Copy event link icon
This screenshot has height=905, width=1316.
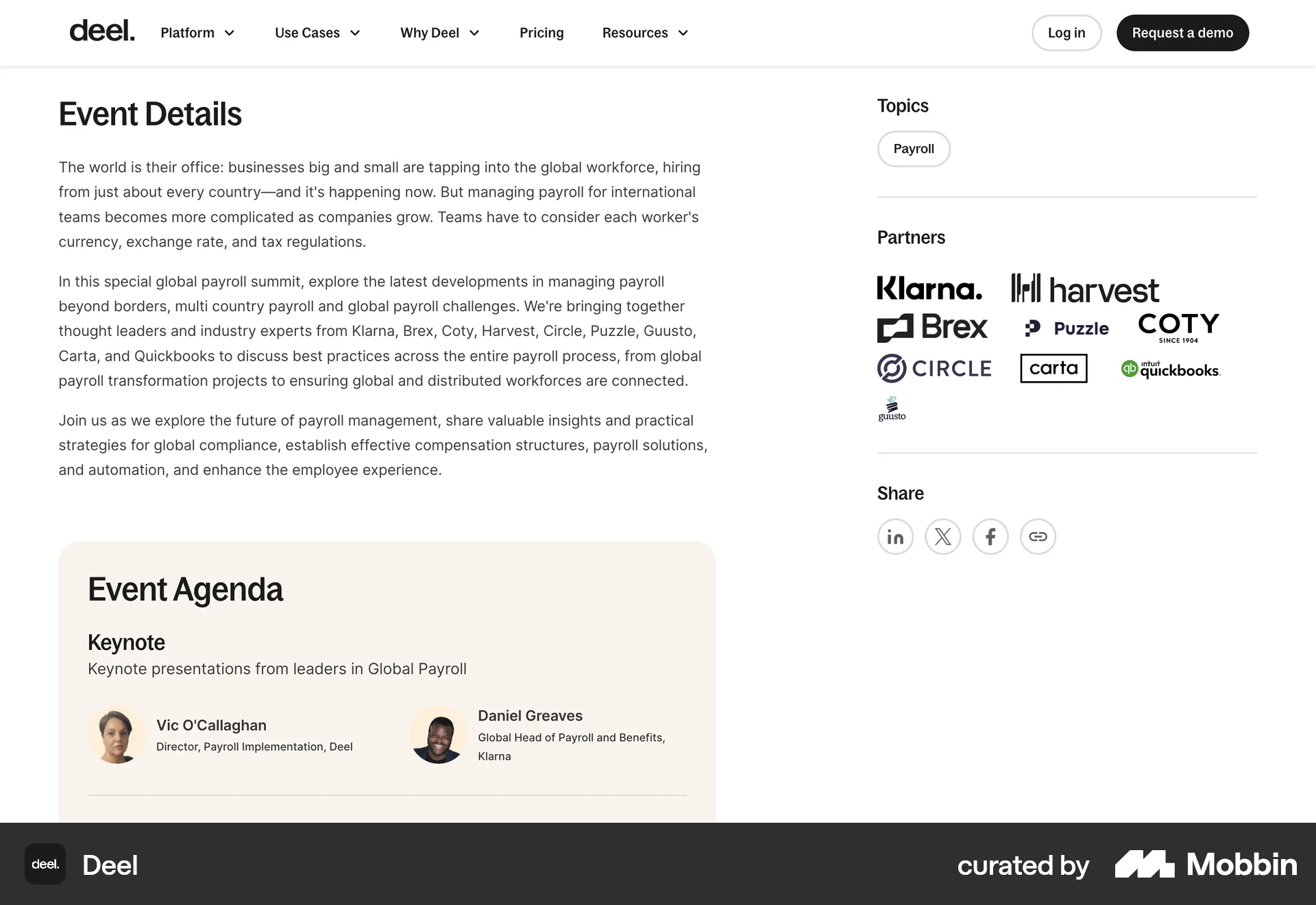(x=1038, y=537)
